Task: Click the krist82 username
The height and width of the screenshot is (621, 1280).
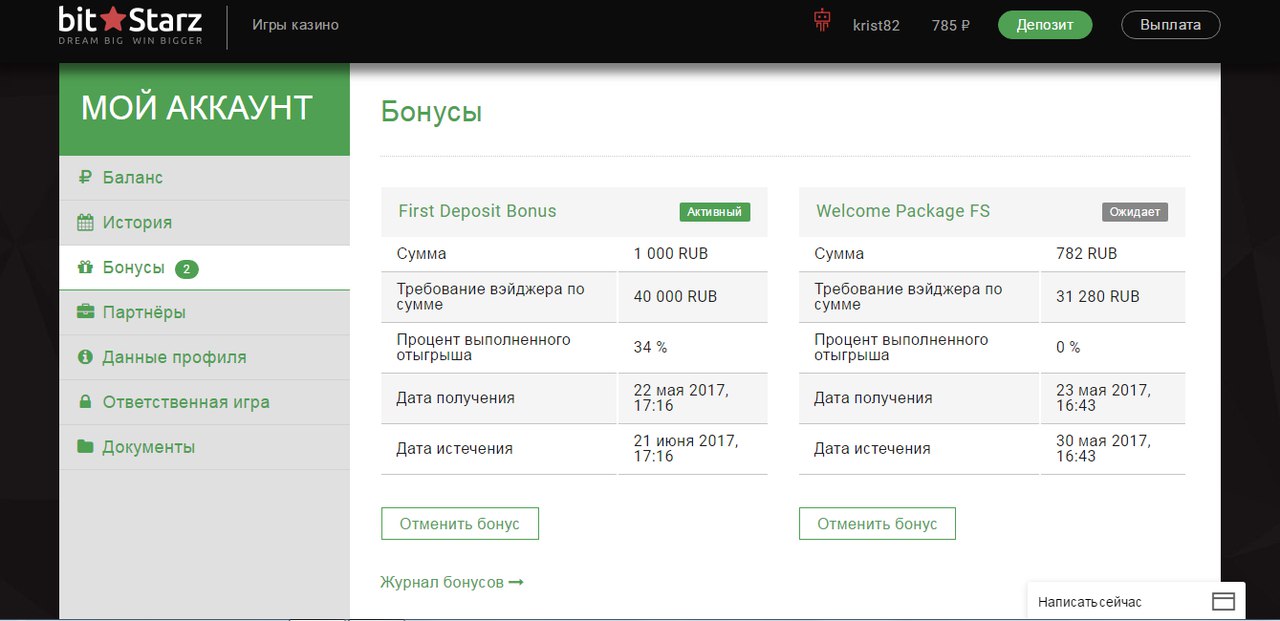Action: coord(876,25)
